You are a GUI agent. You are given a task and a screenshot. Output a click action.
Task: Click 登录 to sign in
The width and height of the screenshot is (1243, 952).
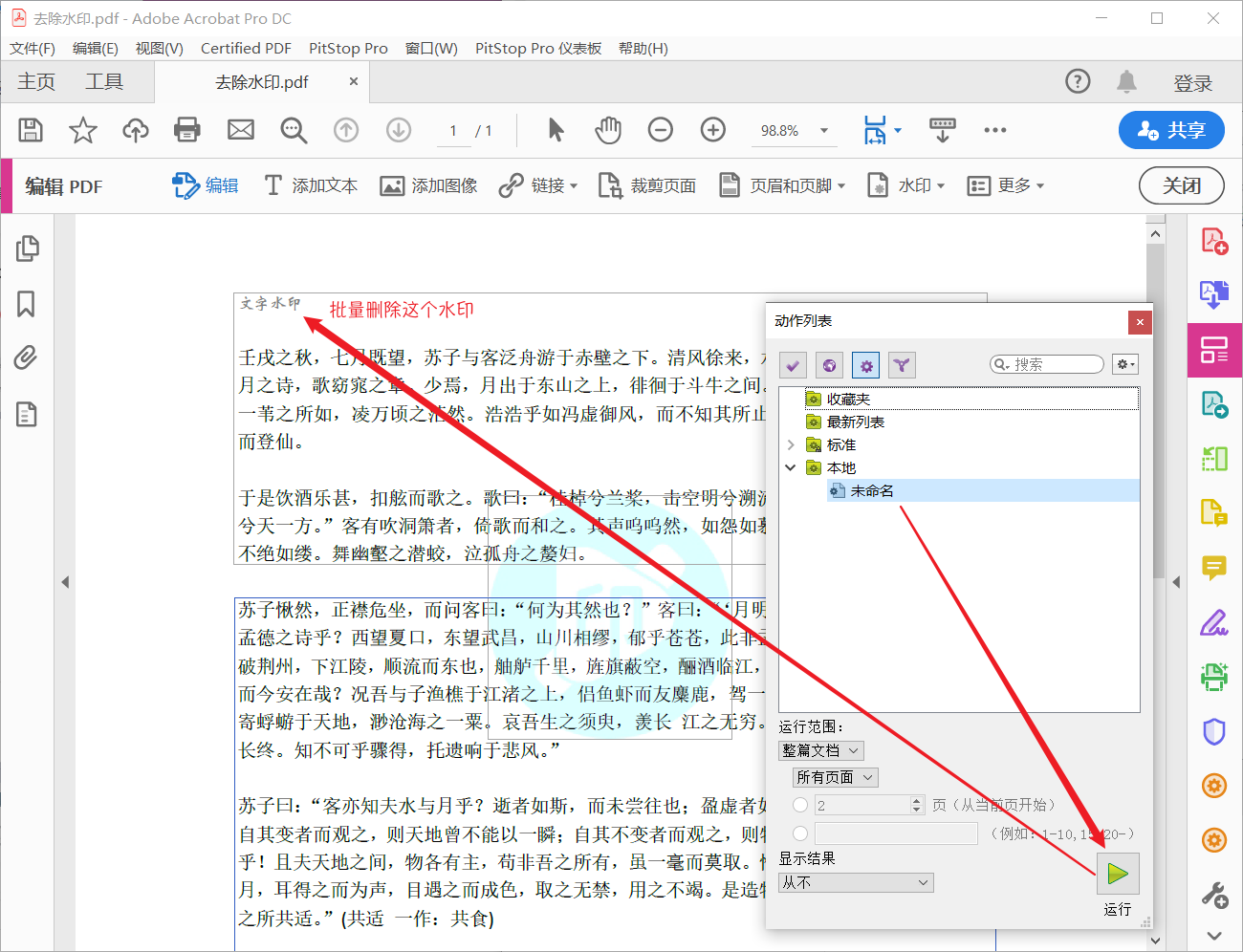(x=1193, y=83)
